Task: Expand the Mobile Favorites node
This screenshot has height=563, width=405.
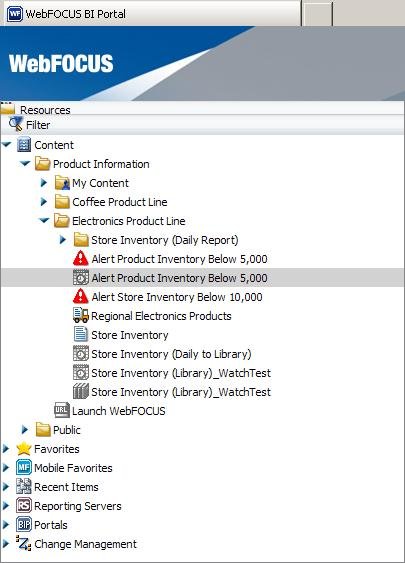Action: coord(6,467)
